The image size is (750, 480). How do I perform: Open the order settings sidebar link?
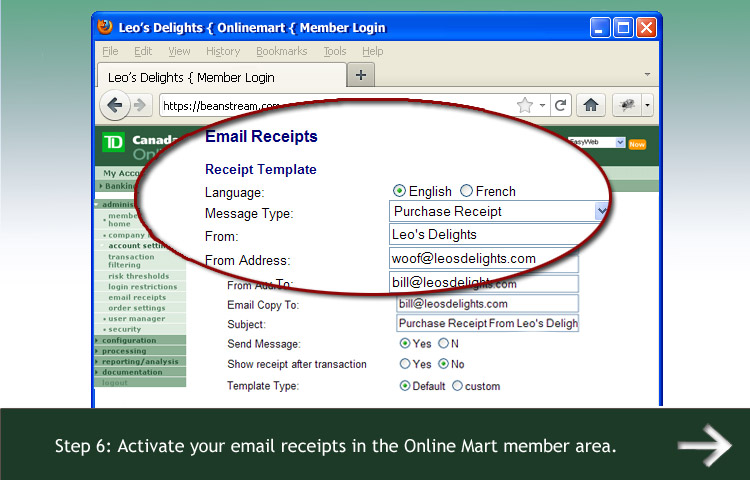click(136, 308)
